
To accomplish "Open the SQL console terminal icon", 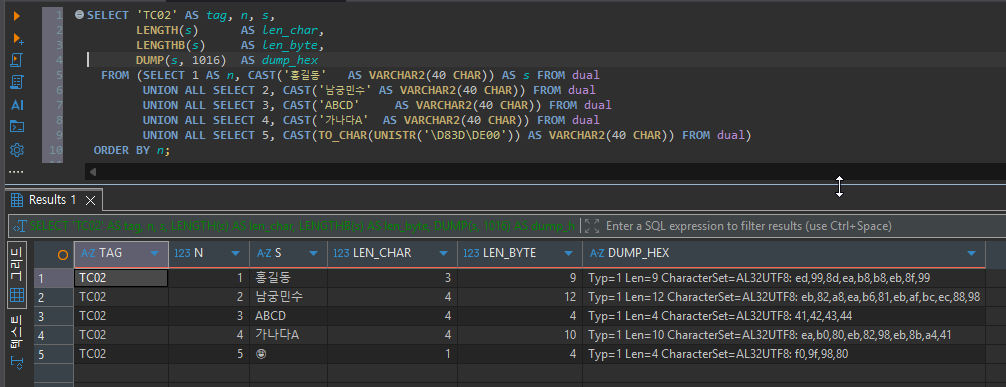I will click(x=17, y=126).
